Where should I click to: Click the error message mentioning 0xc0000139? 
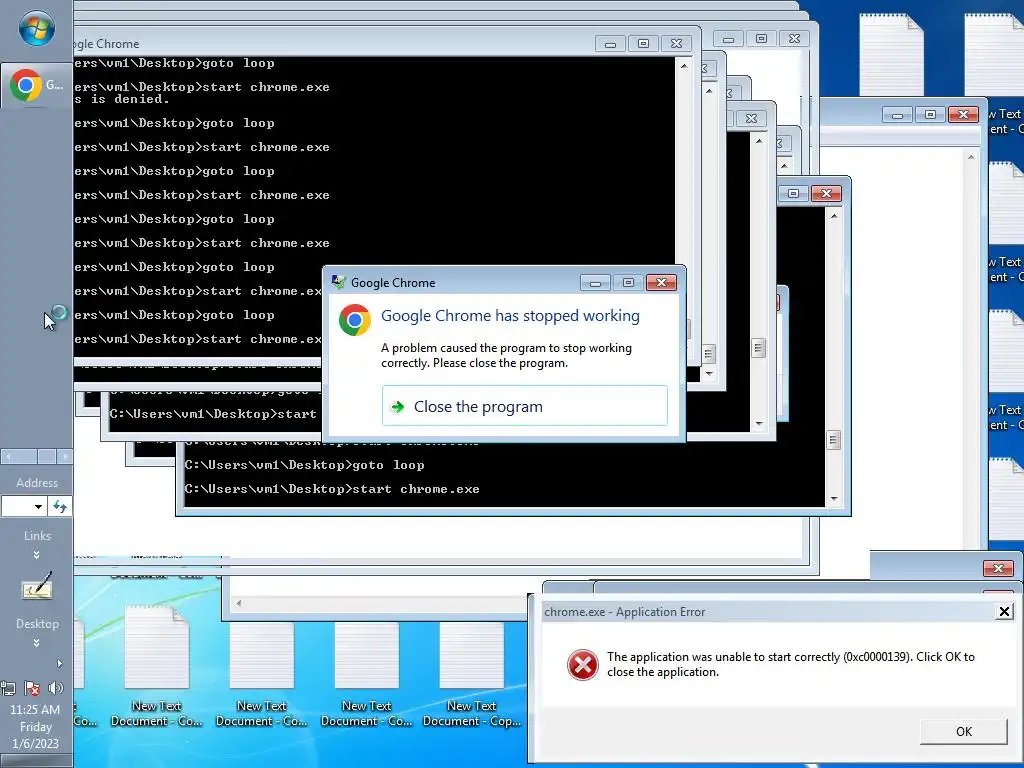coord(790,664)
